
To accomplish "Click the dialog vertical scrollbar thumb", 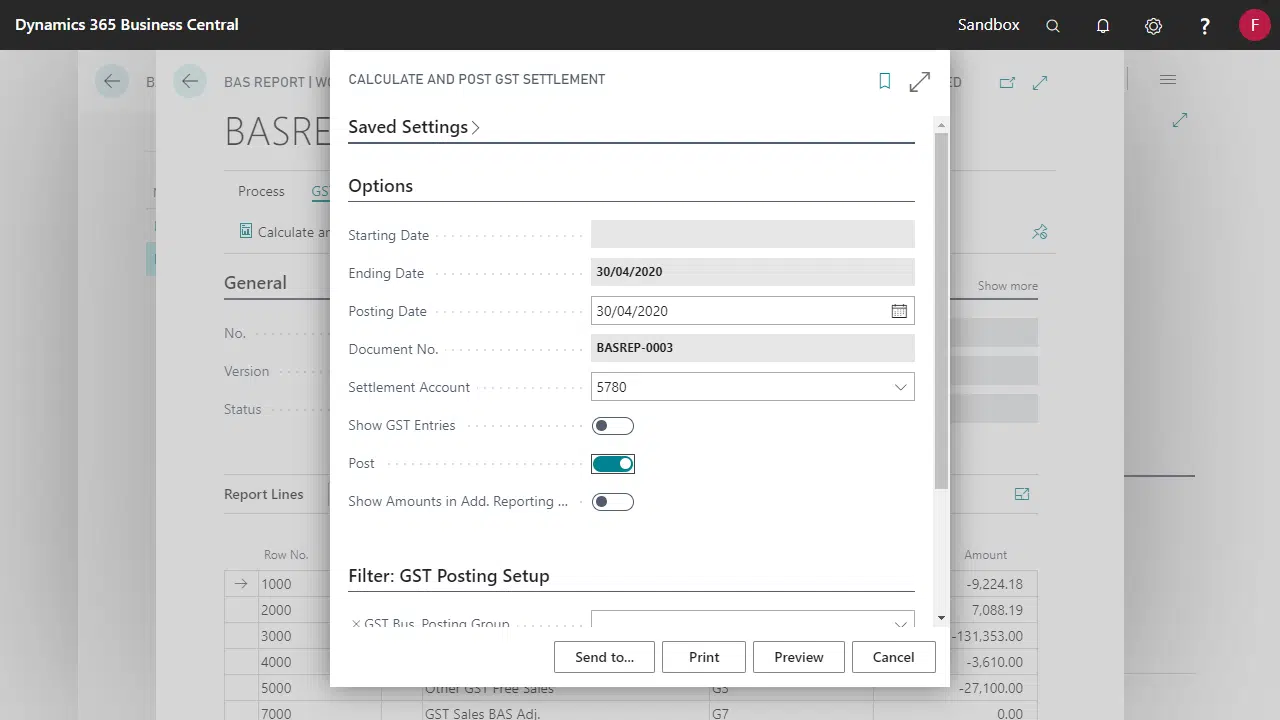I will point(941,310).
